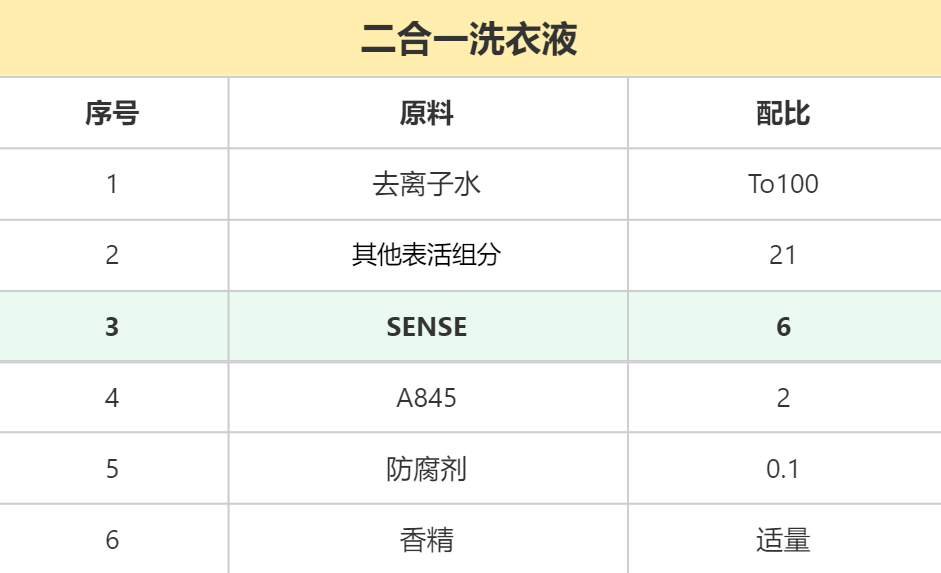Click serial number 5 in 防腐剂 row
This screenshot has height=573, width=941.
[x=112, y=469]
